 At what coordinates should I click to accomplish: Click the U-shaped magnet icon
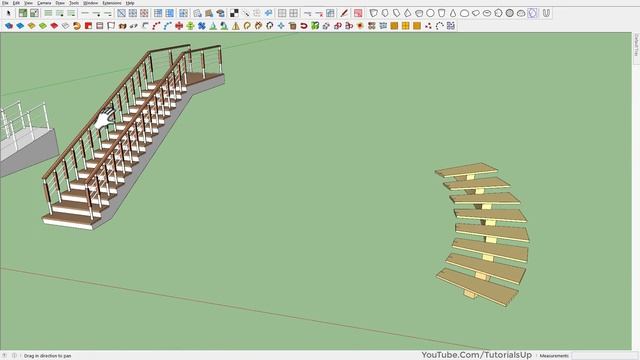point(546,13)
